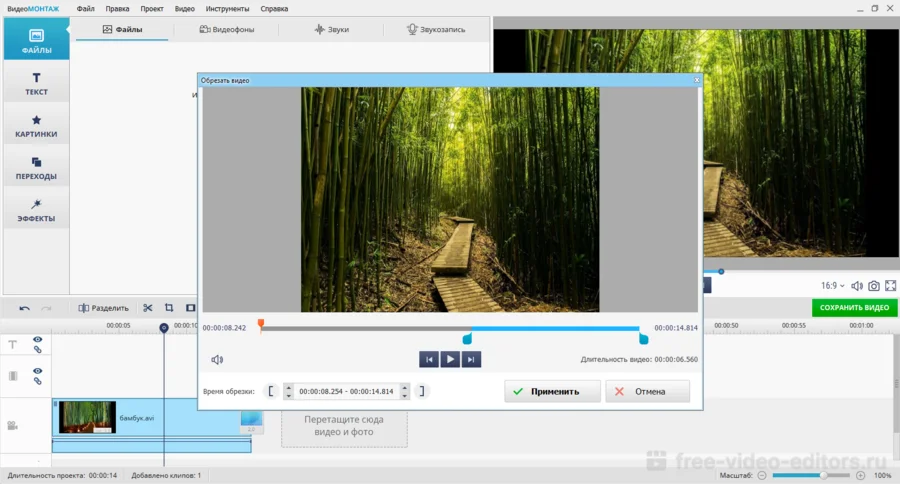
Task: Open the Видео menu
Action: point(184,9)
